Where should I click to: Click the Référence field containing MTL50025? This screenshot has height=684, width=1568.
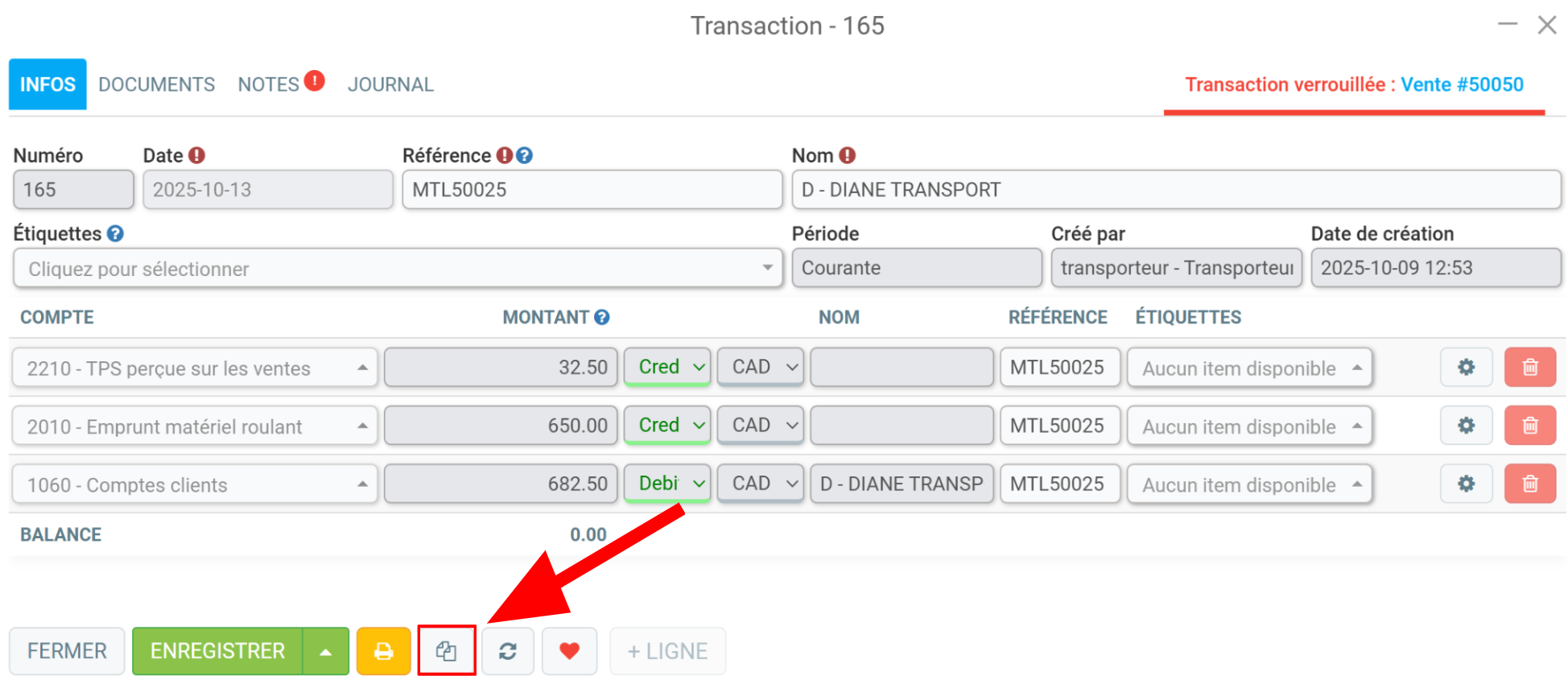click(592, 190)
